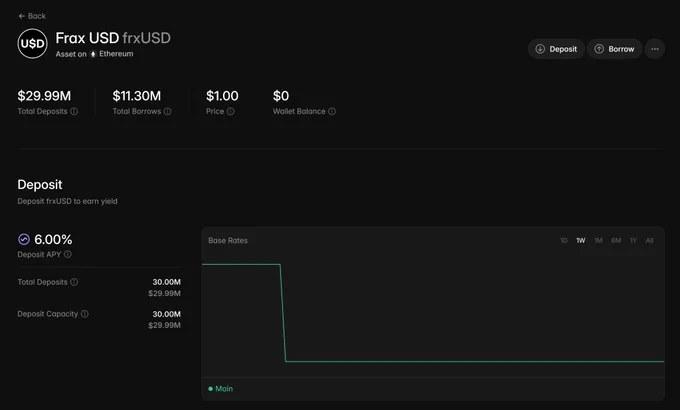This screenshot has width=680, height=410.
Task: Select the 1M chart range
Action: pos(598,240)
